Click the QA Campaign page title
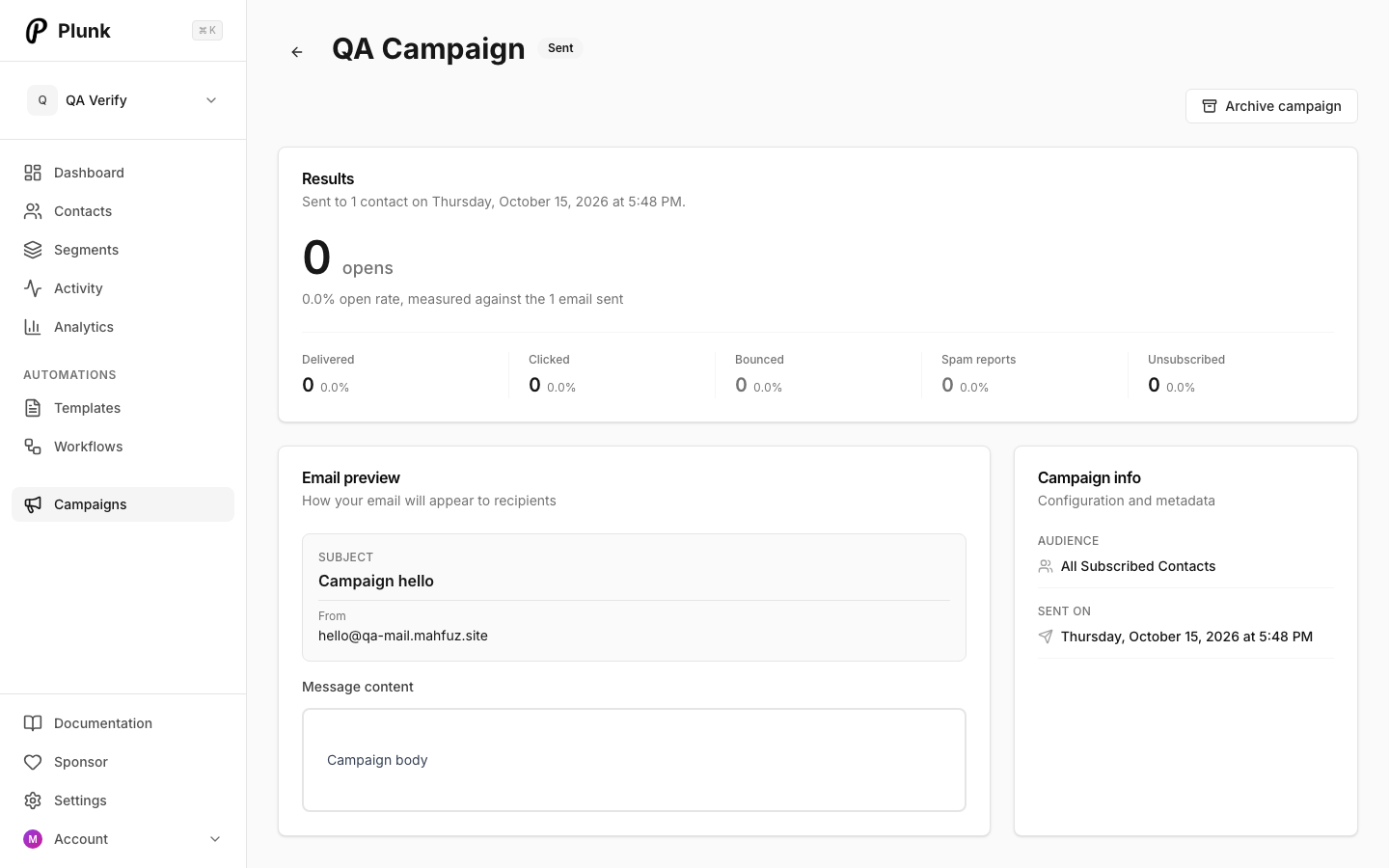 click(x=428, y=48)
